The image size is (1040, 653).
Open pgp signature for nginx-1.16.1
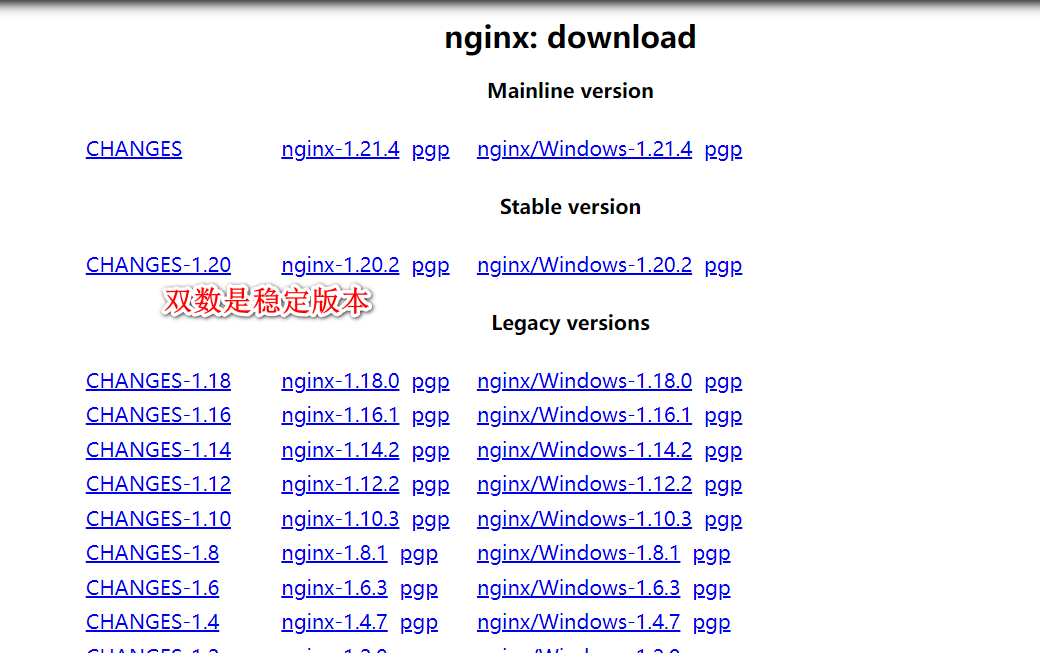tap(430, 416)
